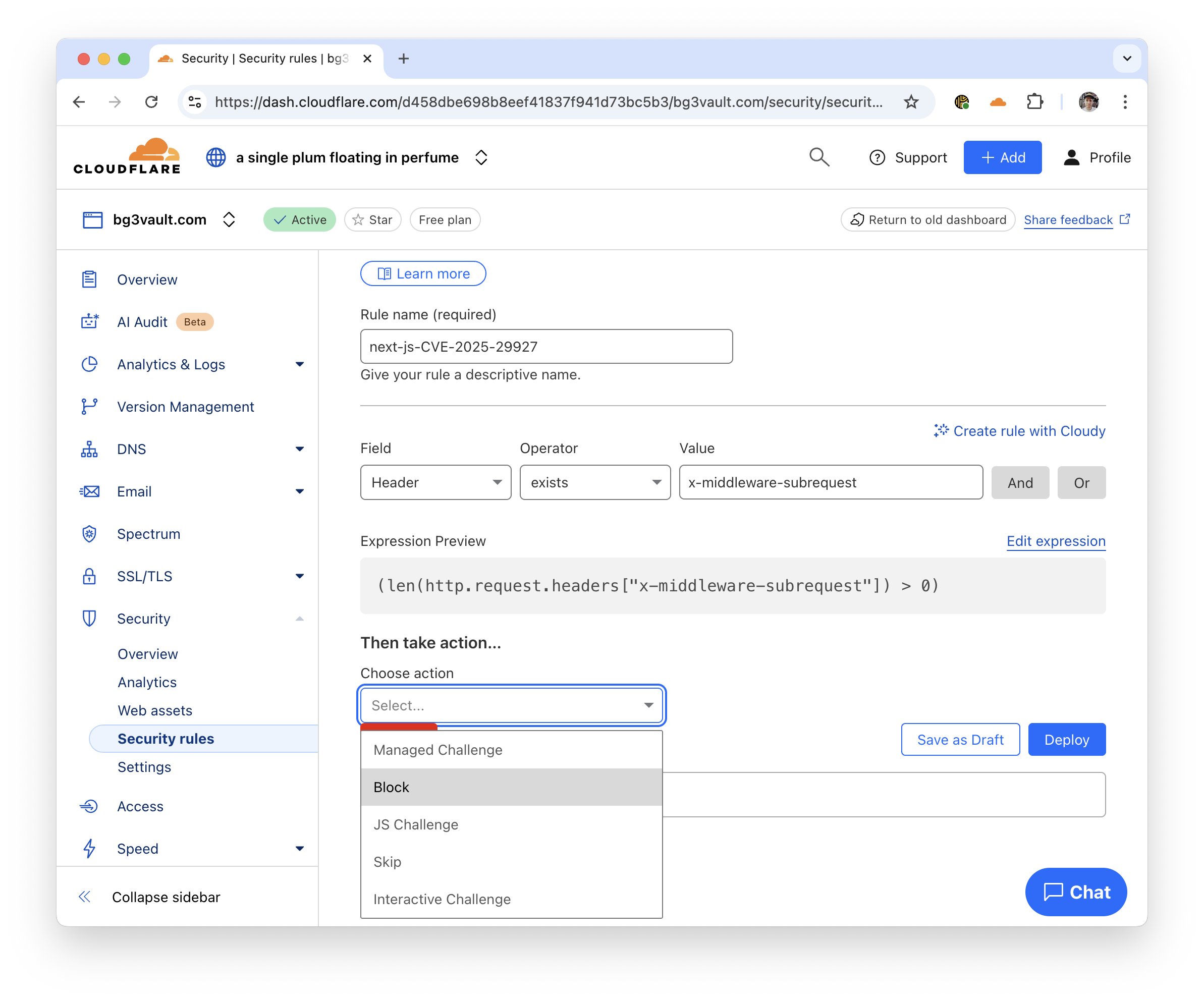1204x1001 pixels.
Task: Open the Operator dropdown showing exists
Action: point(595,482)
